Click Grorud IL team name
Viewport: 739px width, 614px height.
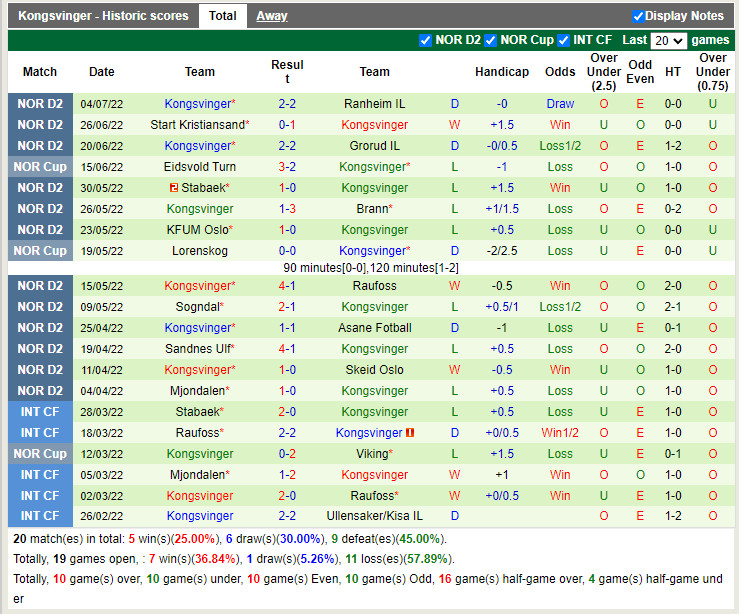point(374,146)
